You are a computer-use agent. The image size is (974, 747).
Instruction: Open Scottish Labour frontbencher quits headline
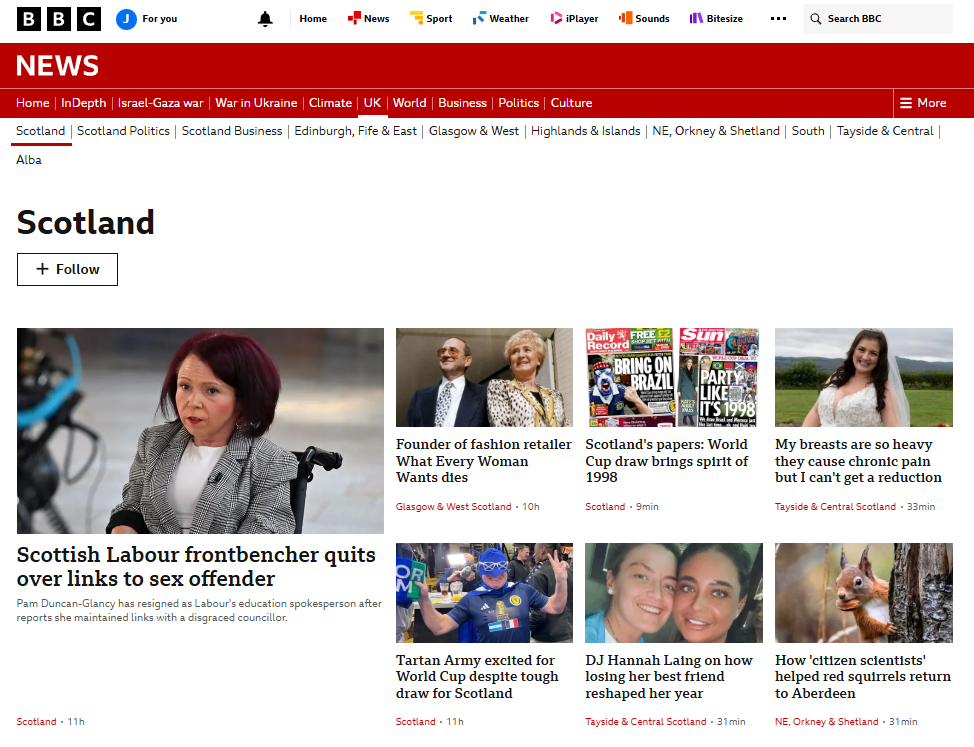click(196, 567)
